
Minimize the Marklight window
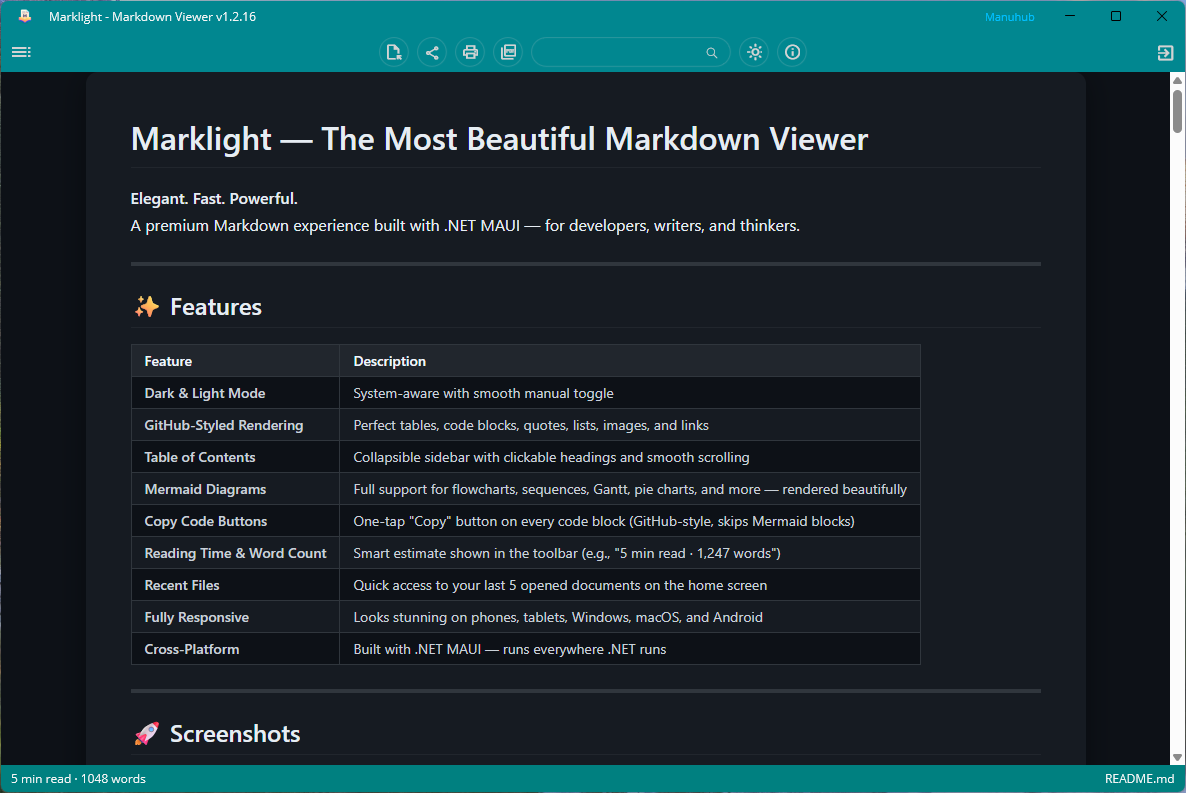pyautogui.click(x=1070, y=16)
